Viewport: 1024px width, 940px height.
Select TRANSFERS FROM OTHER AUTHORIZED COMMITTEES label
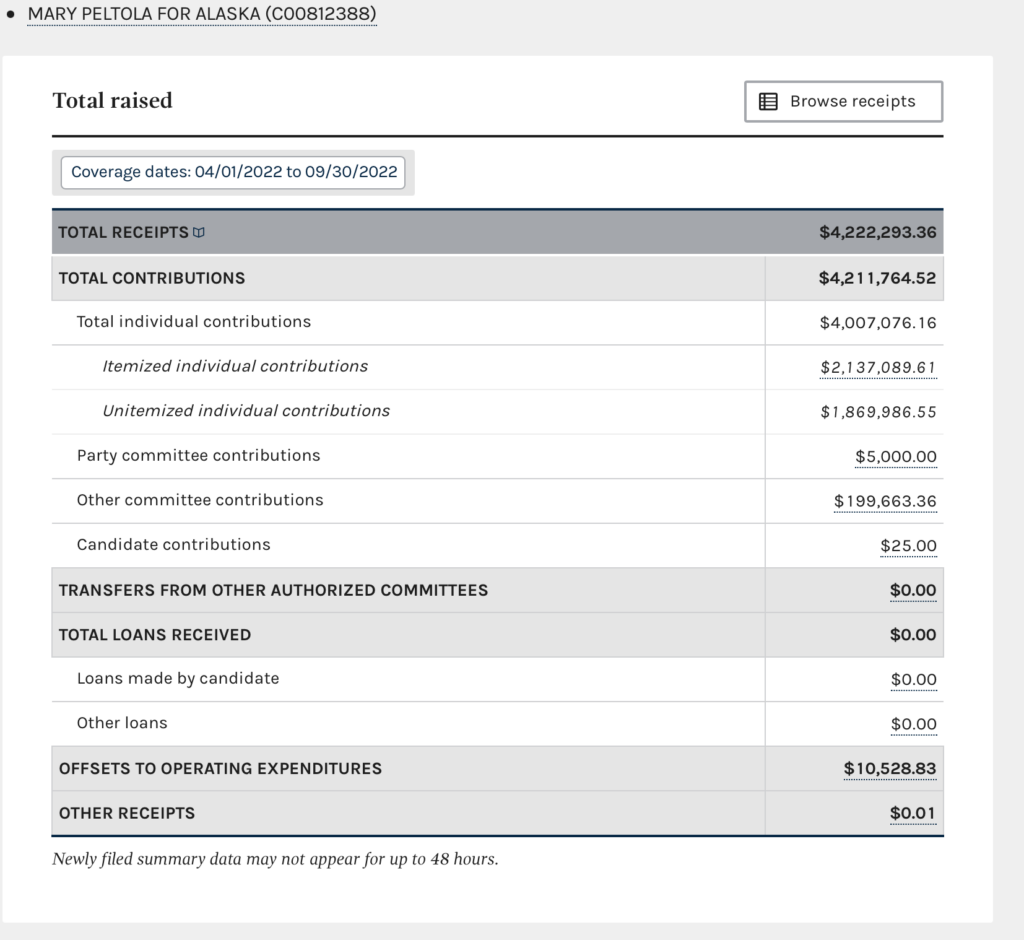273,591
